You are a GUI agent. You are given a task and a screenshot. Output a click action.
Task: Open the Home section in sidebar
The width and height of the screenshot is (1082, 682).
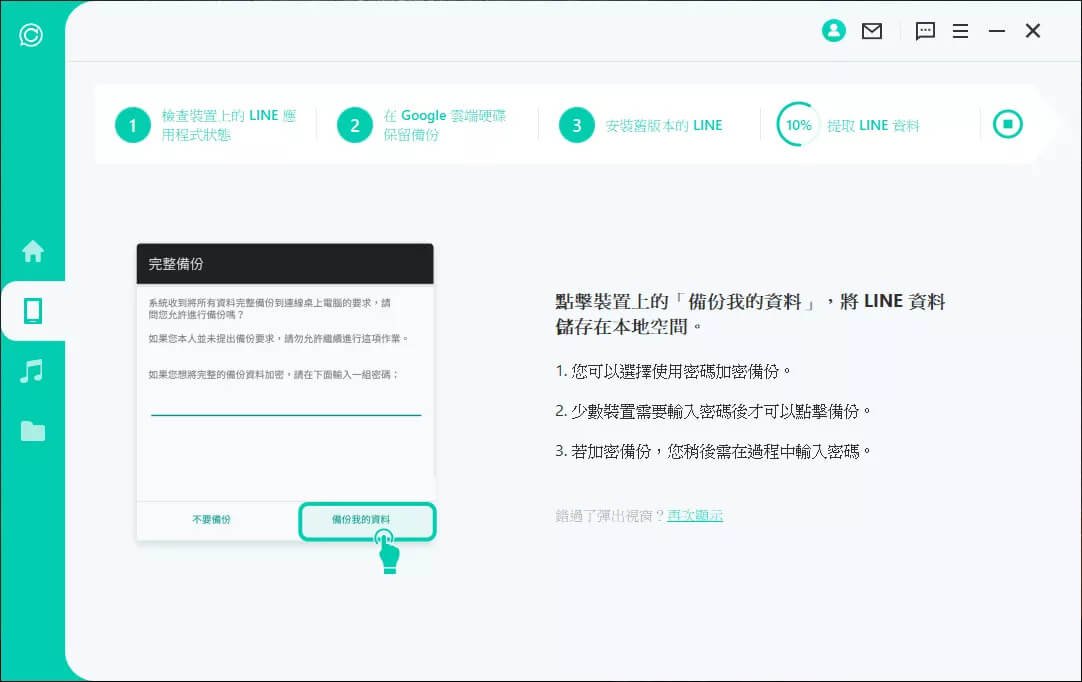[x=33, y=251]
